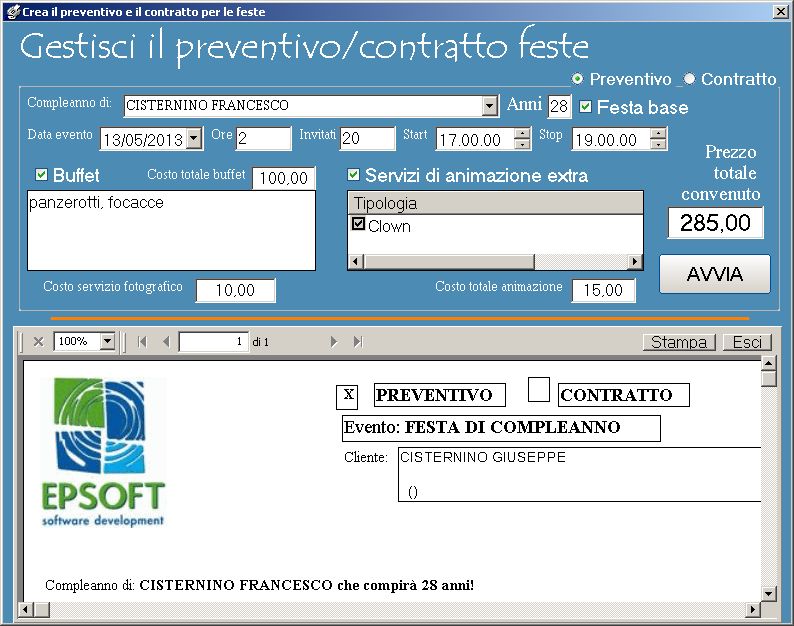Increase the Stop time with up arrow

pos(658,134)
